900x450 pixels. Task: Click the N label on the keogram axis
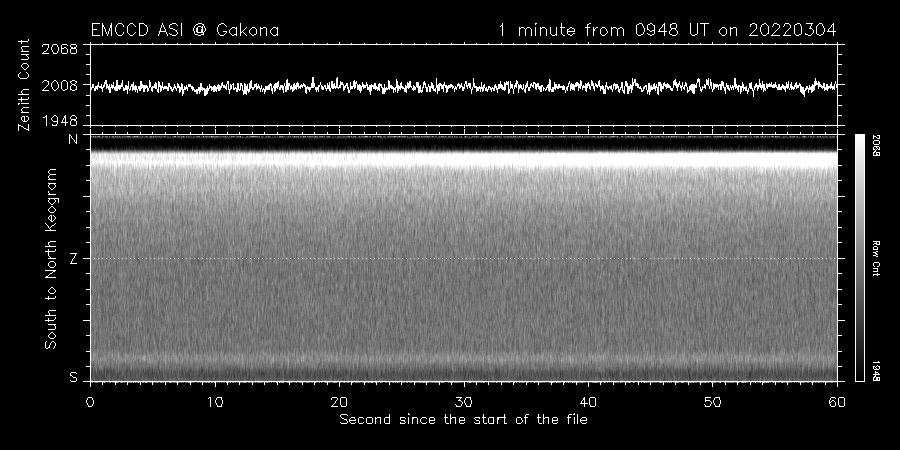point(73,139)
